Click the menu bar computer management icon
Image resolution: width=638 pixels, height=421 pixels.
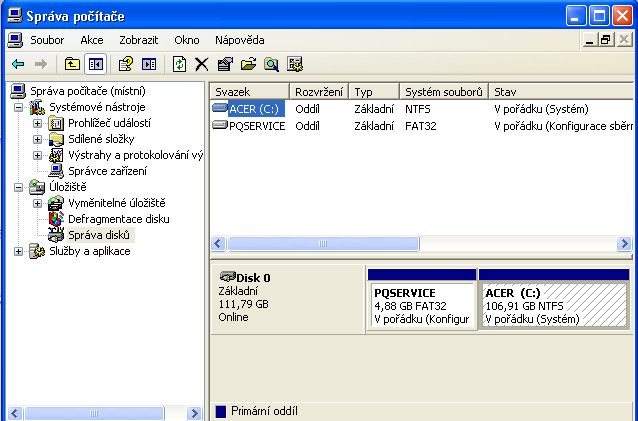(x=15, y=40)
